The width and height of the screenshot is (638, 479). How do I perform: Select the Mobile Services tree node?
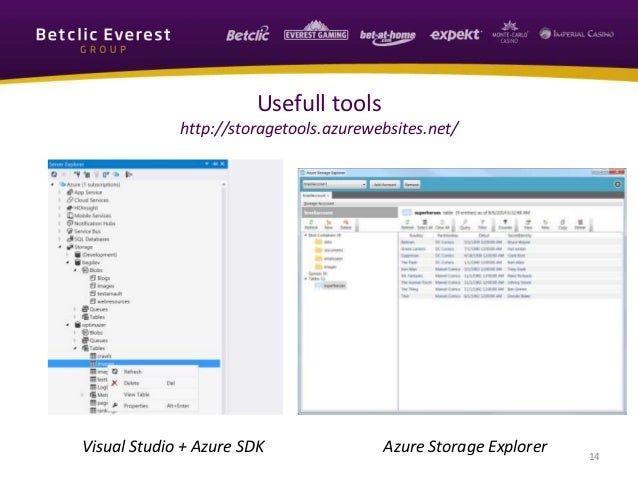pyautogui.click(x=89, y=215)
